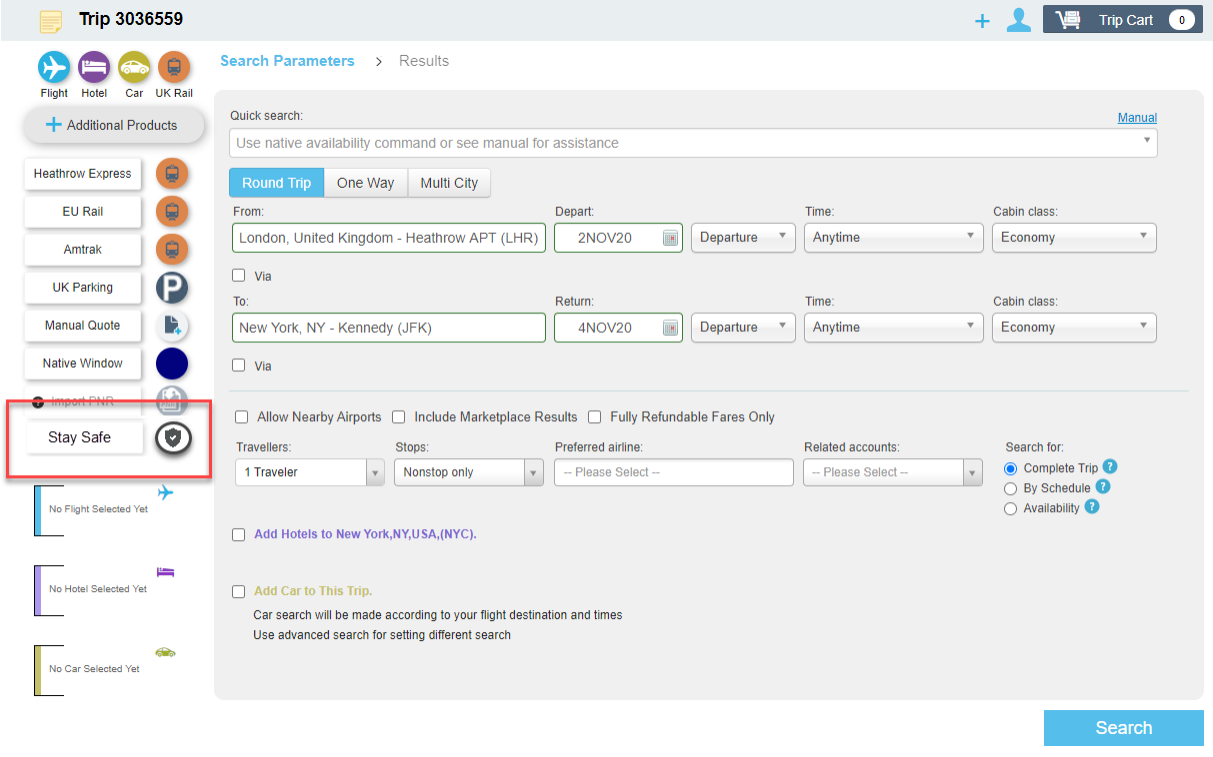Open the Stay Safe shield icon

tap(173, 438)
